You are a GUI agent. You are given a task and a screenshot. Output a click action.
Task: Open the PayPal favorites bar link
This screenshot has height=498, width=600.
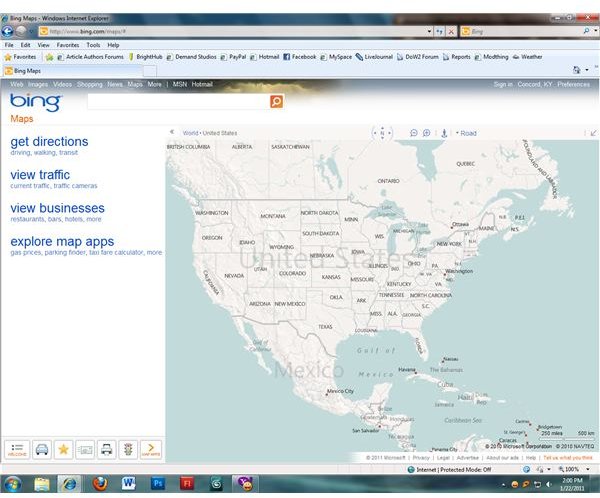pyautogui.click(x=233, y=57)
